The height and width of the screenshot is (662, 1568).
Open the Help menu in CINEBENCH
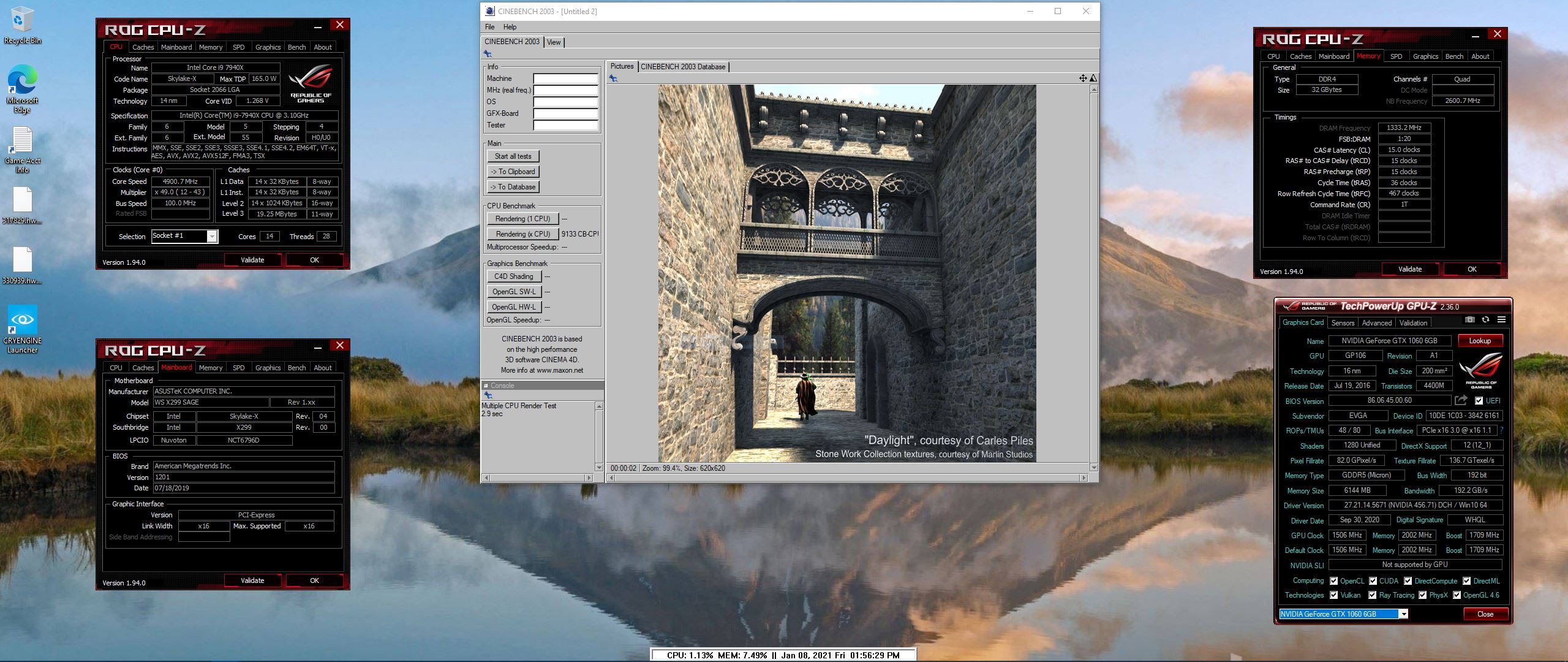[x=510, y=27]
